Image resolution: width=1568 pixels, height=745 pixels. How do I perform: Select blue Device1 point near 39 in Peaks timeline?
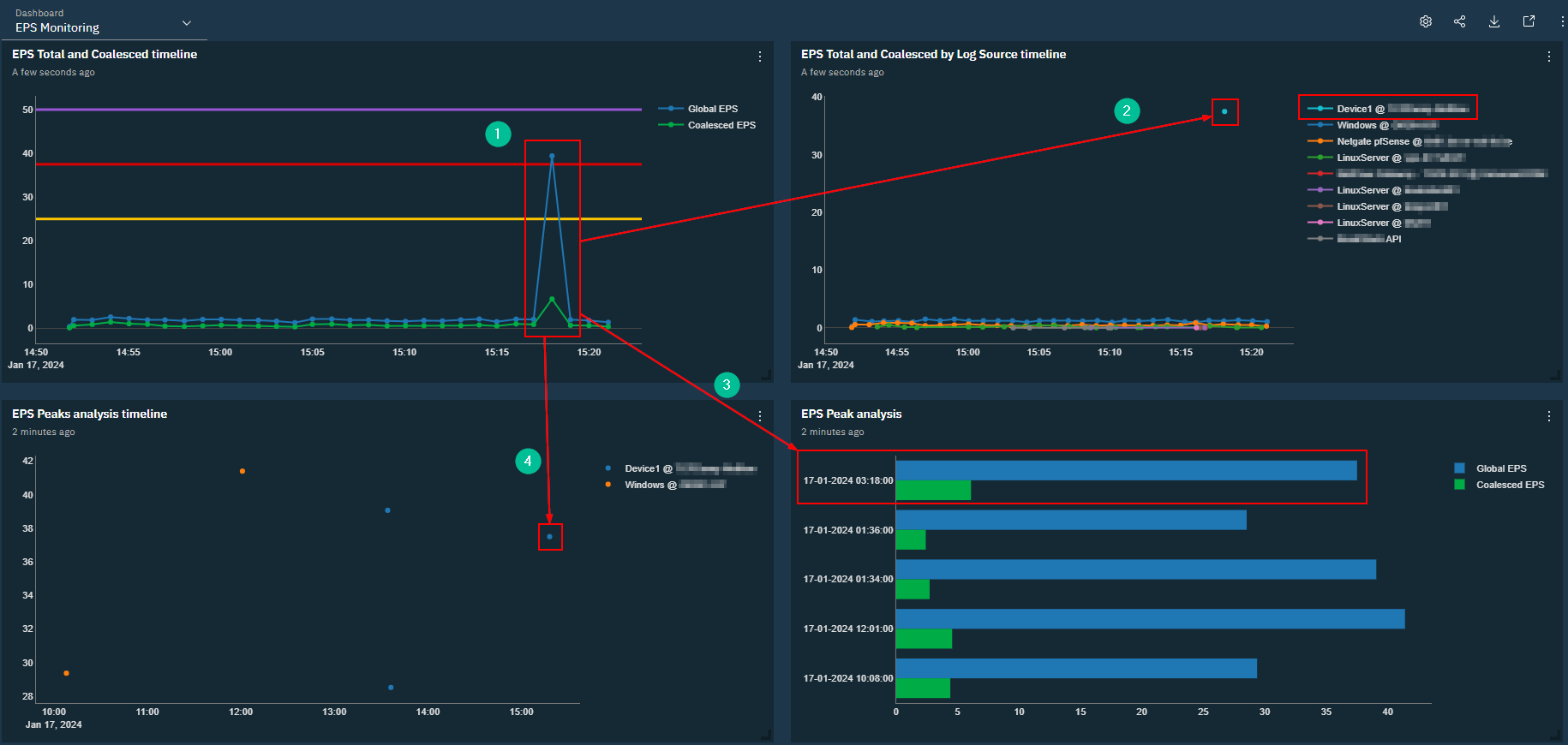coord(388,510)
